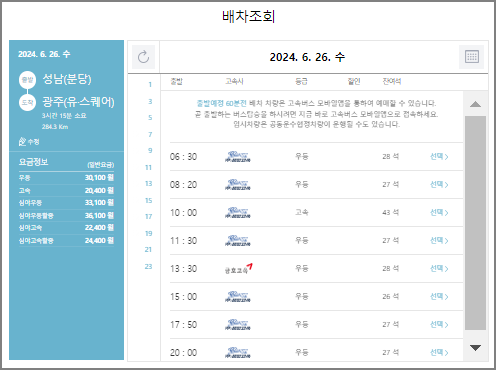Click the 잔여석 column header
The width and height of the screenshot is (496, 370).
pyautogui.click(x=392, y=81)
